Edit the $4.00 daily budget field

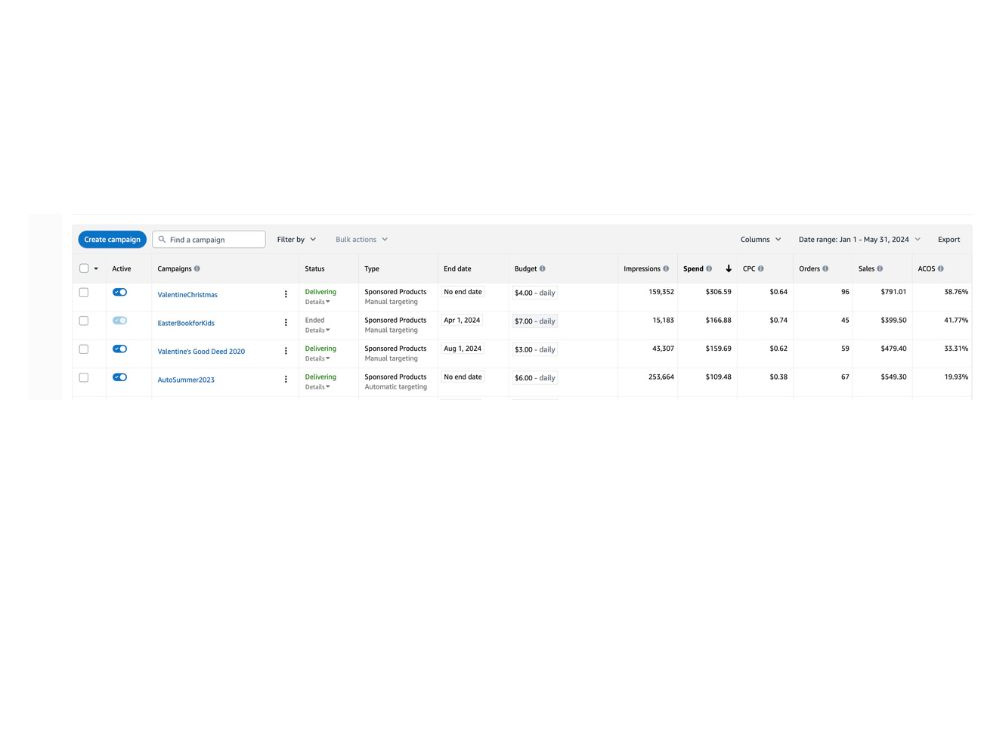click(x=534, y=293)
